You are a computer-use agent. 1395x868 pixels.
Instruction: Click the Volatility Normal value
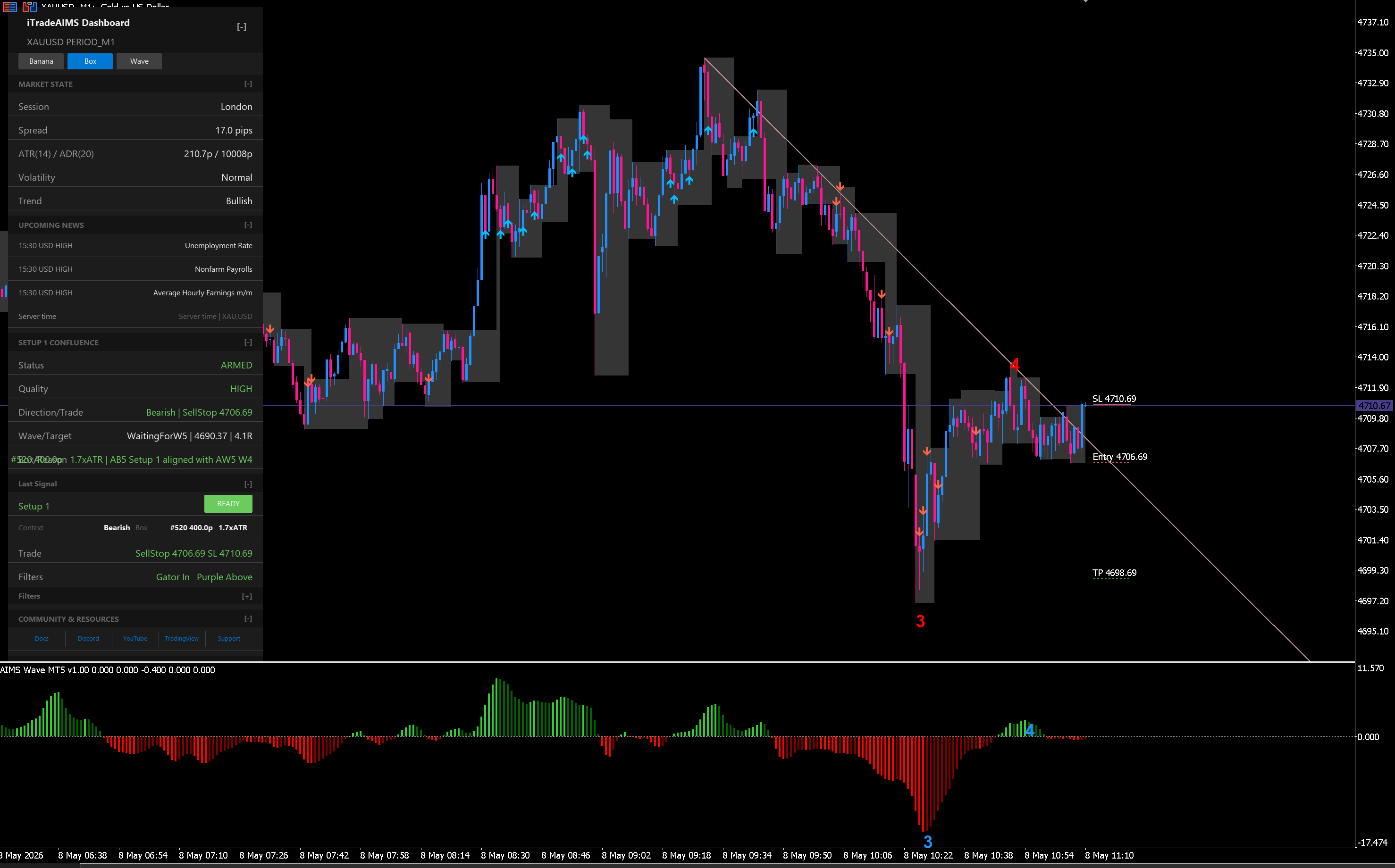coord(236,178)
